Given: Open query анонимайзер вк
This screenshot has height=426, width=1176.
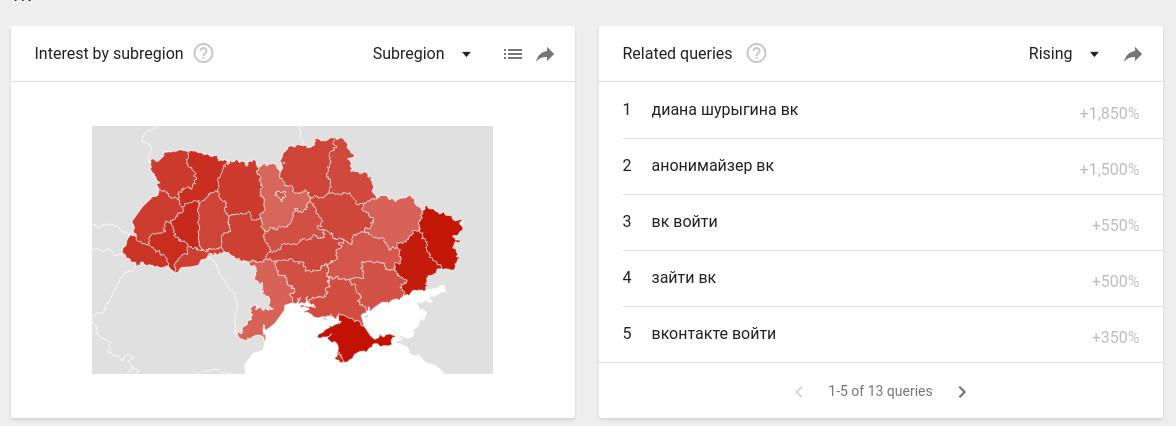Looking at the screenshot, I should coord(712,166).
